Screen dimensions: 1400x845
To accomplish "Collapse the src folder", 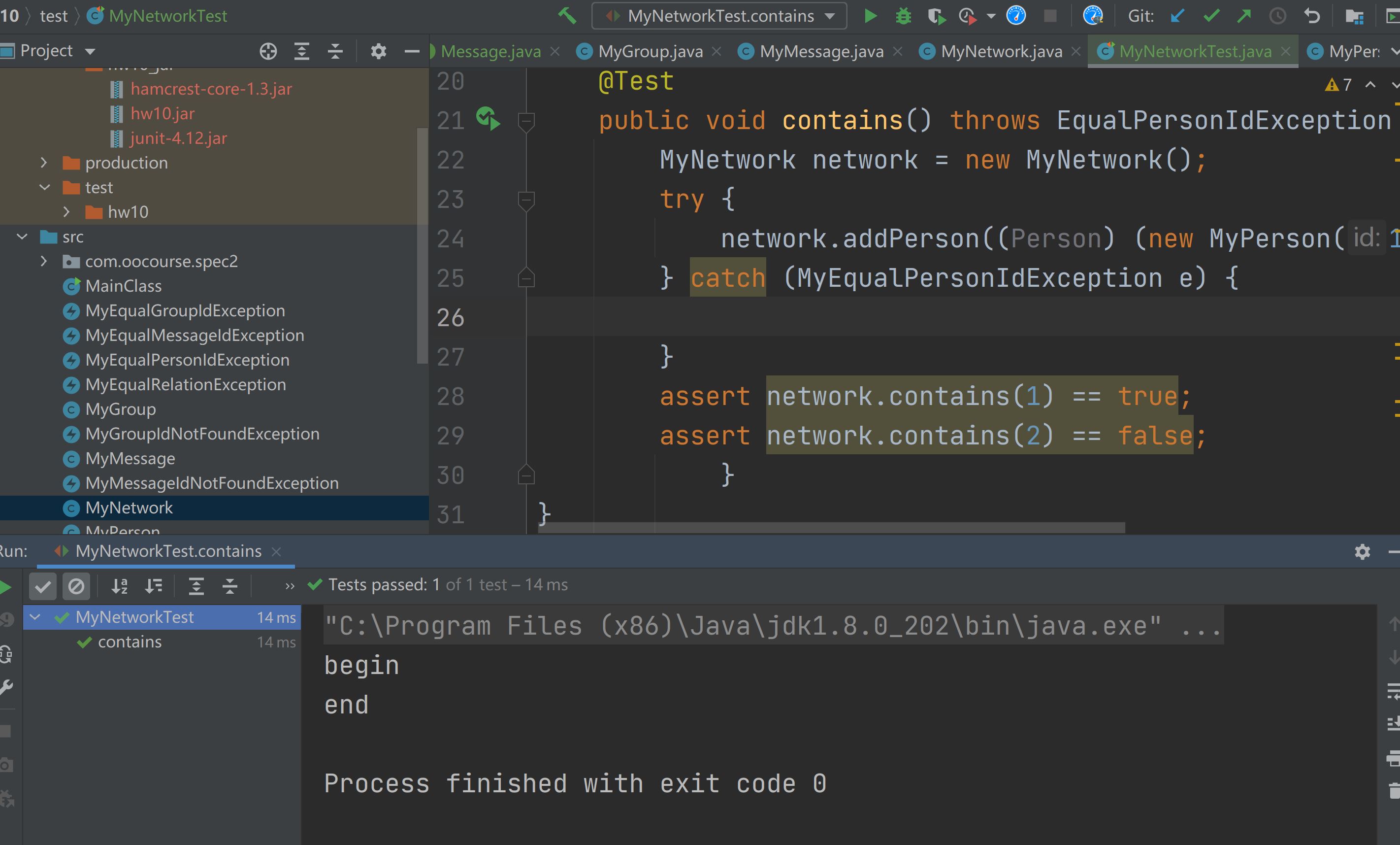I will tap(22, 237).
